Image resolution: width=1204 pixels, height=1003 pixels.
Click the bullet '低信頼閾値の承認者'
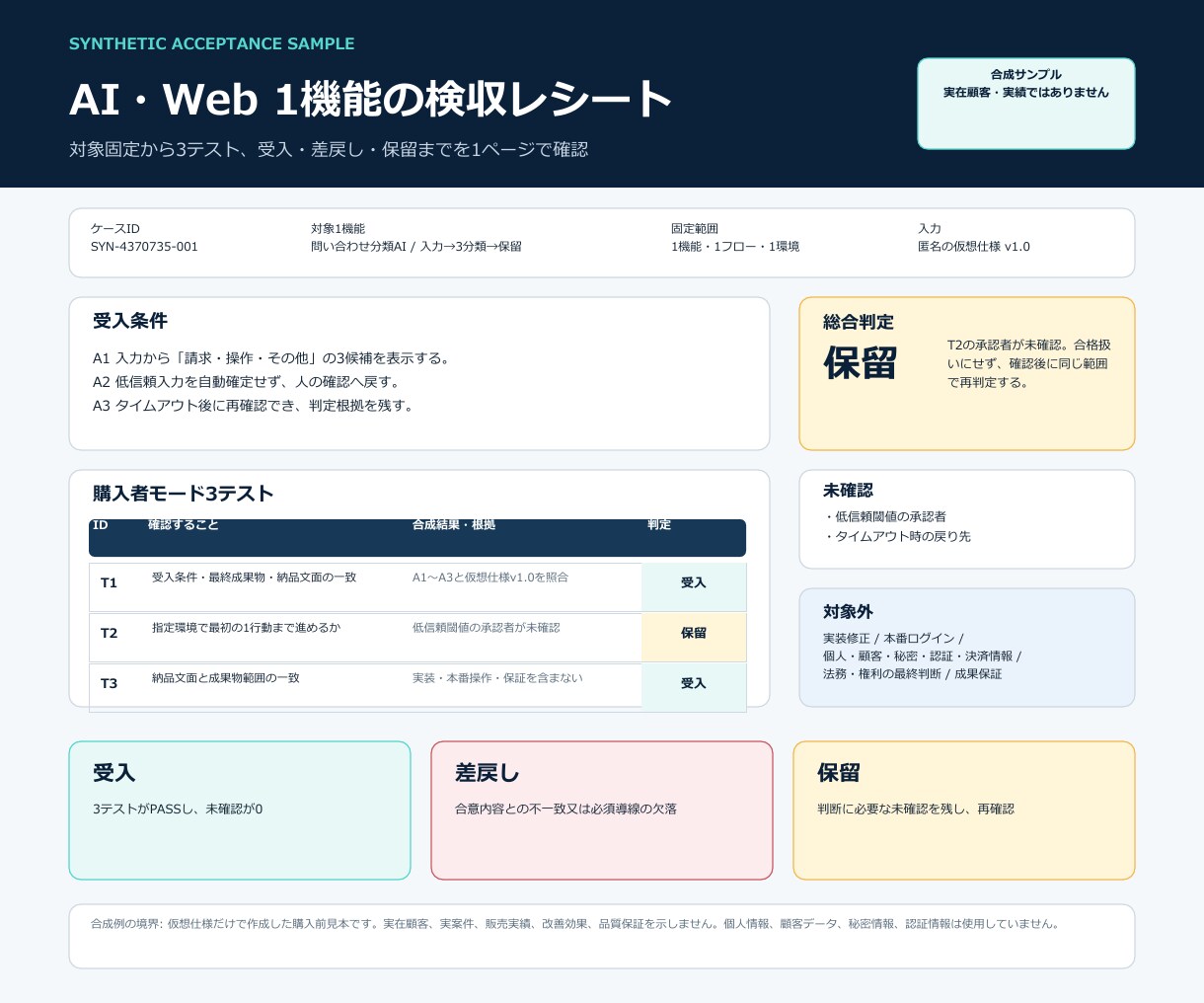click(x=885, y=516)
